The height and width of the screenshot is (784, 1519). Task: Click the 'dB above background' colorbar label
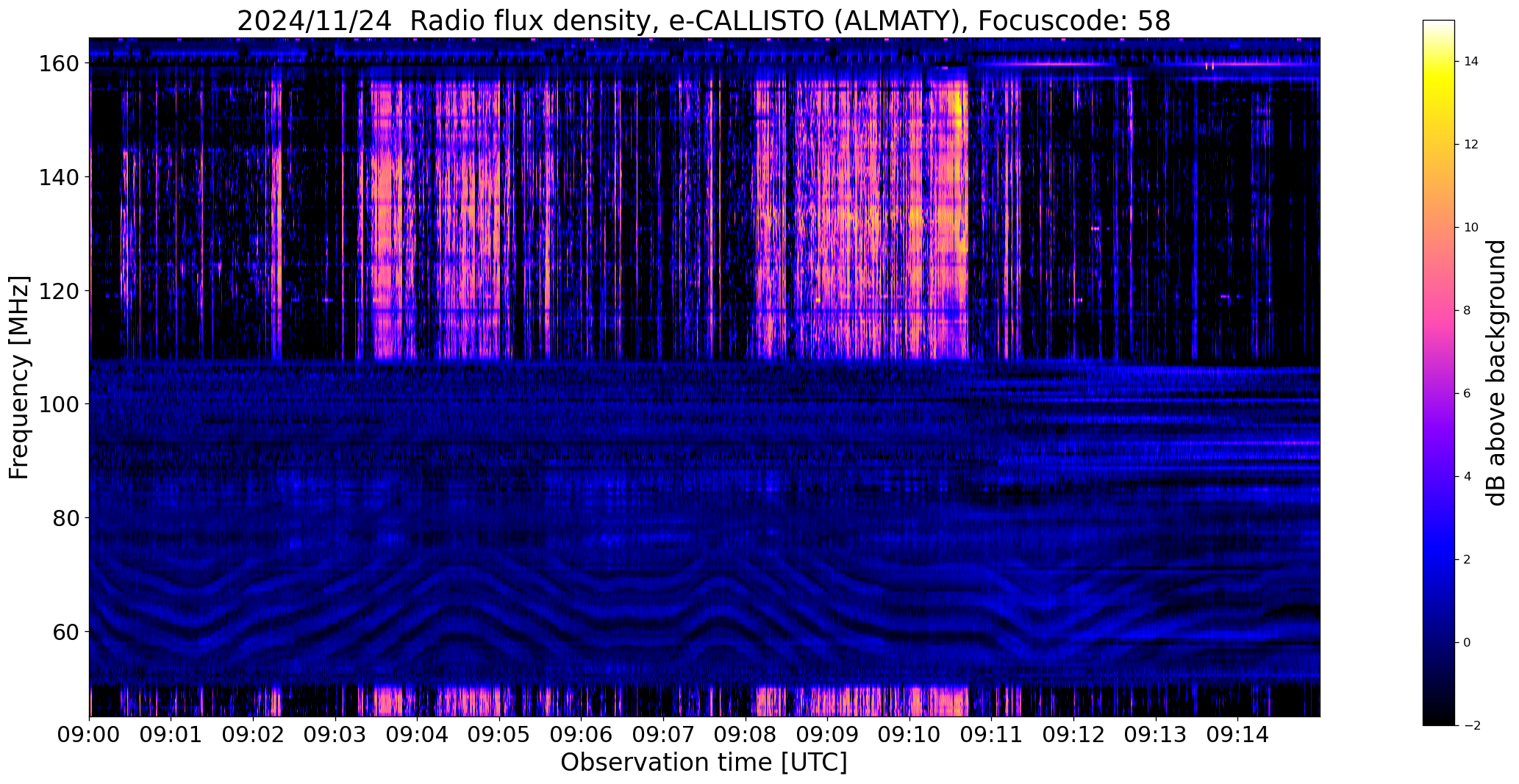click(x=1495, y=373)
